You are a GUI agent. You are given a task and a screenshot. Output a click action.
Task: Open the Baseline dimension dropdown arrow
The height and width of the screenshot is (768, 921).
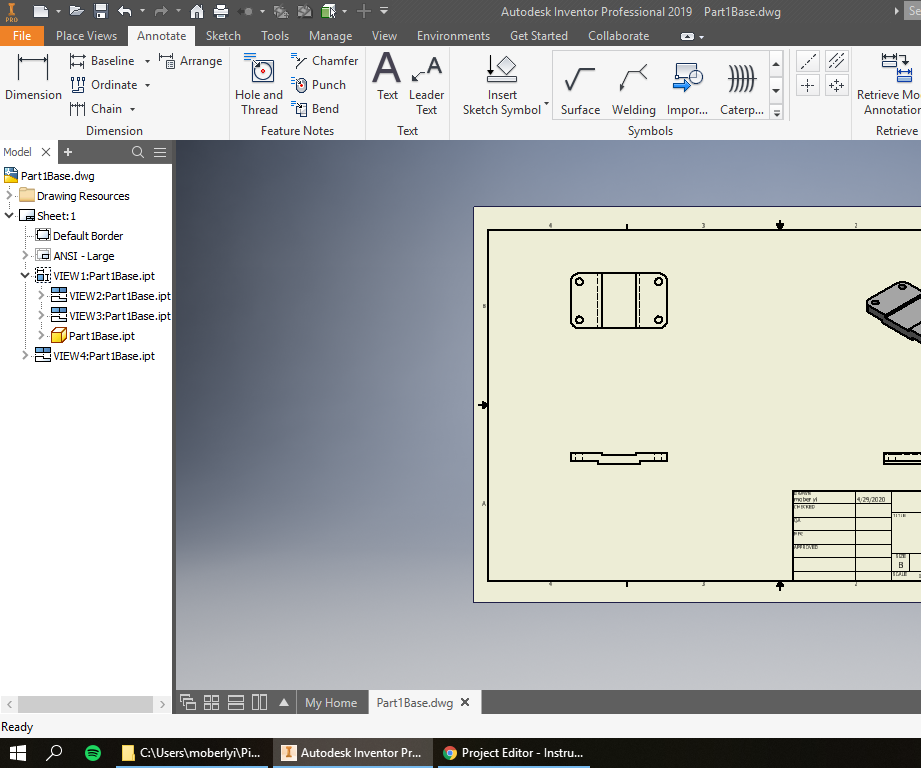[146, 60]
